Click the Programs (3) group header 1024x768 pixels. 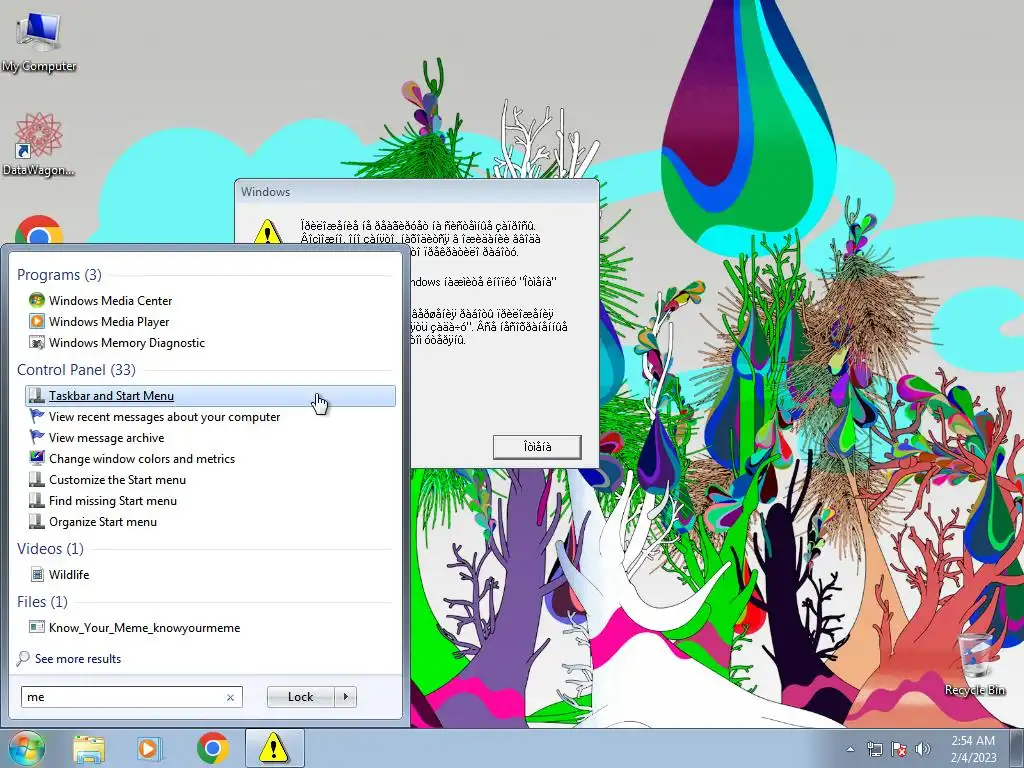pos(59,274)
